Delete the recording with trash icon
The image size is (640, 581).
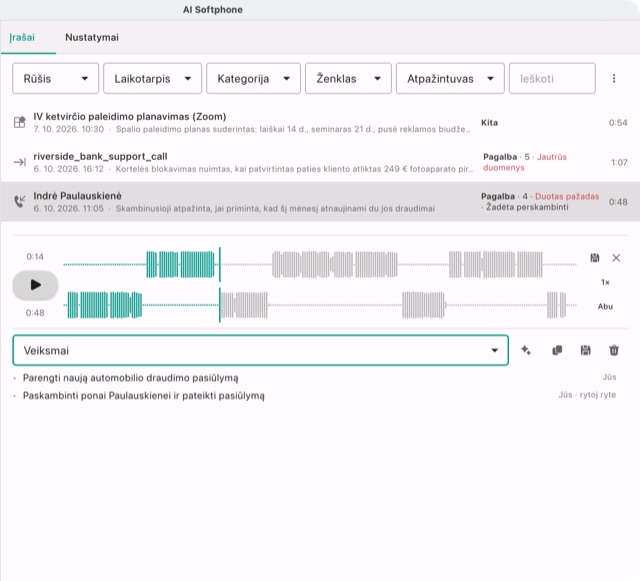click(614, 350)
